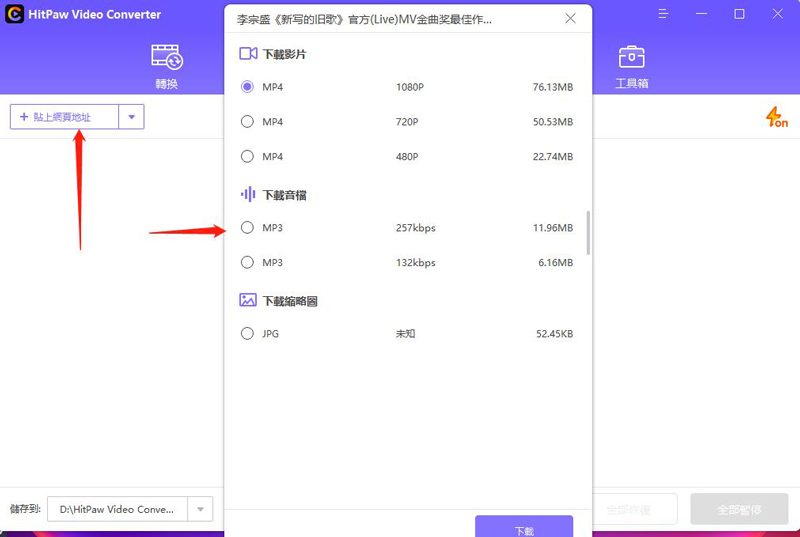Screen dimensions: 800x537
Task: Click the 下載影片 section heading
Action: [x=284, y=54]
